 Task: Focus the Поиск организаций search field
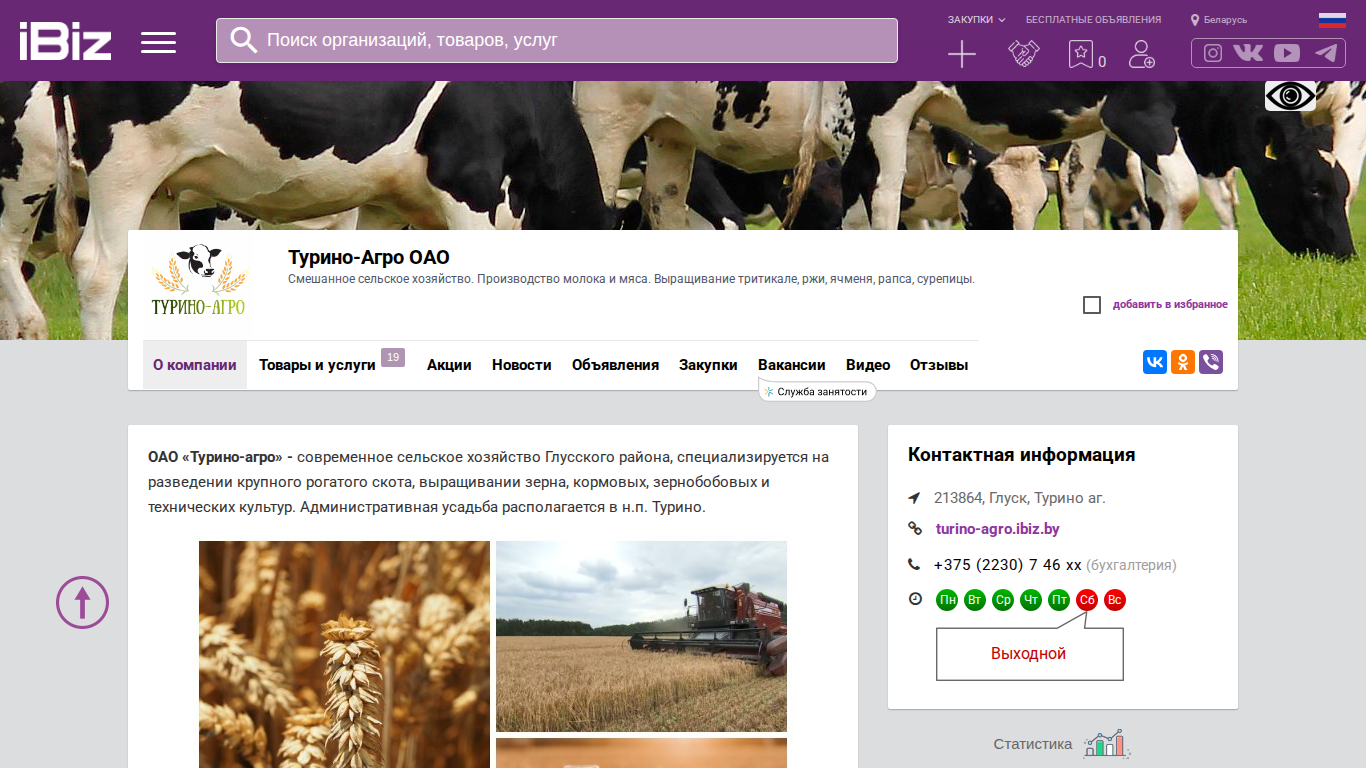pyautogui.click(x=557, y=40)
